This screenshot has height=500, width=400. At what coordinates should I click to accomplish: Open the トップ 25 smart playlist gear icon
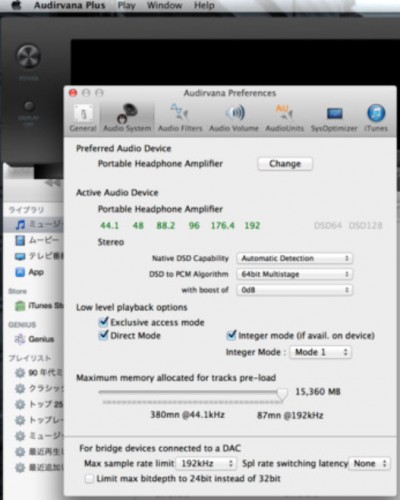point(20,404)
